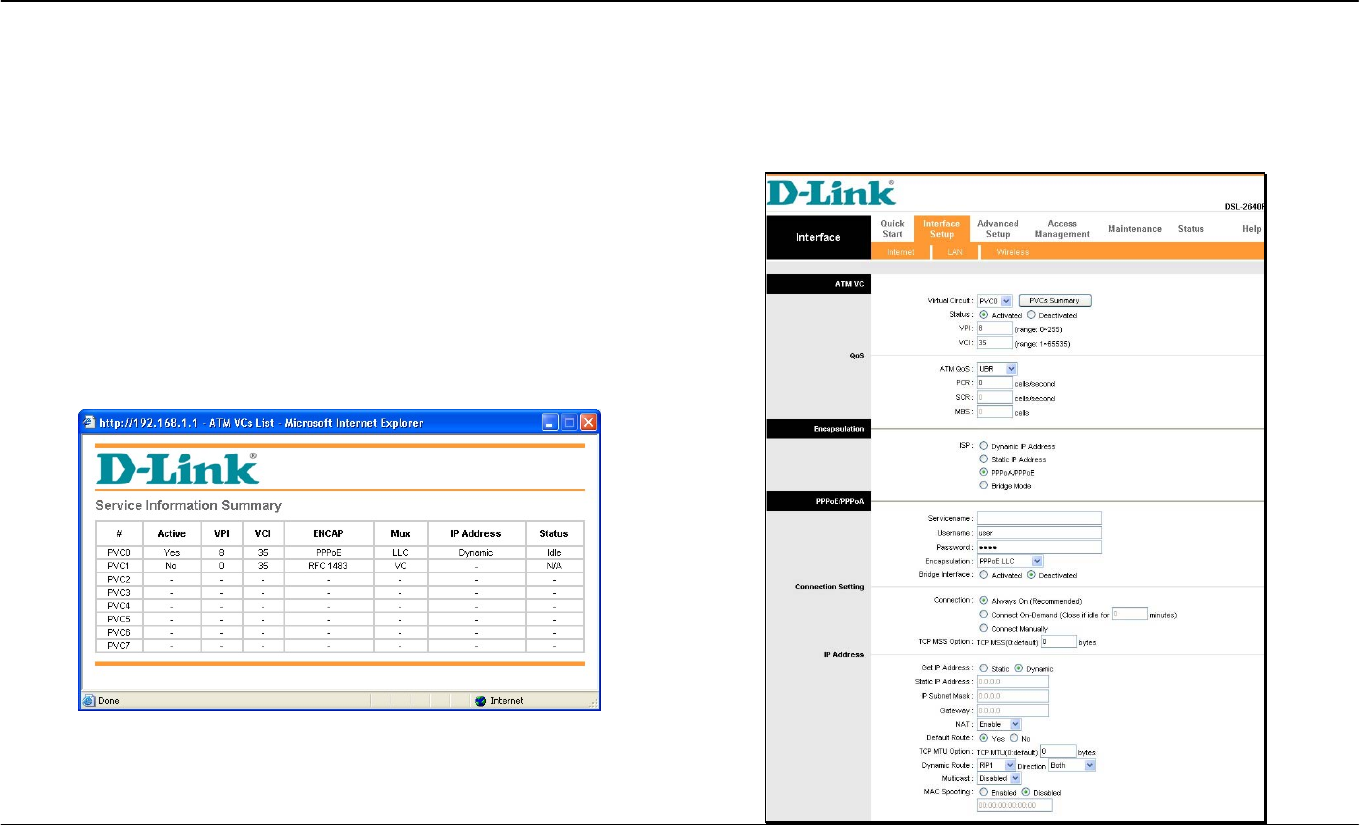Image resolution: width=1360 pixels, height=825 pixels.
Task: Open the Virtual Circuit PVC0 dropdown
Action: pyautogui.click(x=995, y=300)
